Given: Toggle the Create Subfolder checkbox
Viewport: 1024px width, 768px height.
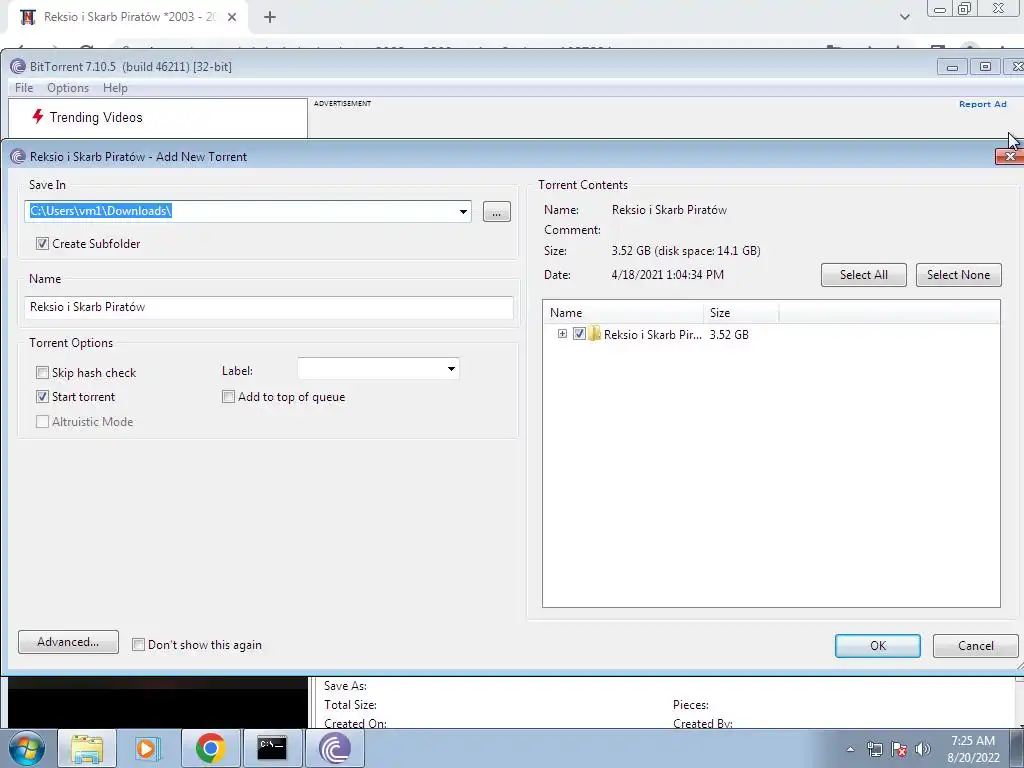Looking at the screenshot, I should (42, 244).
